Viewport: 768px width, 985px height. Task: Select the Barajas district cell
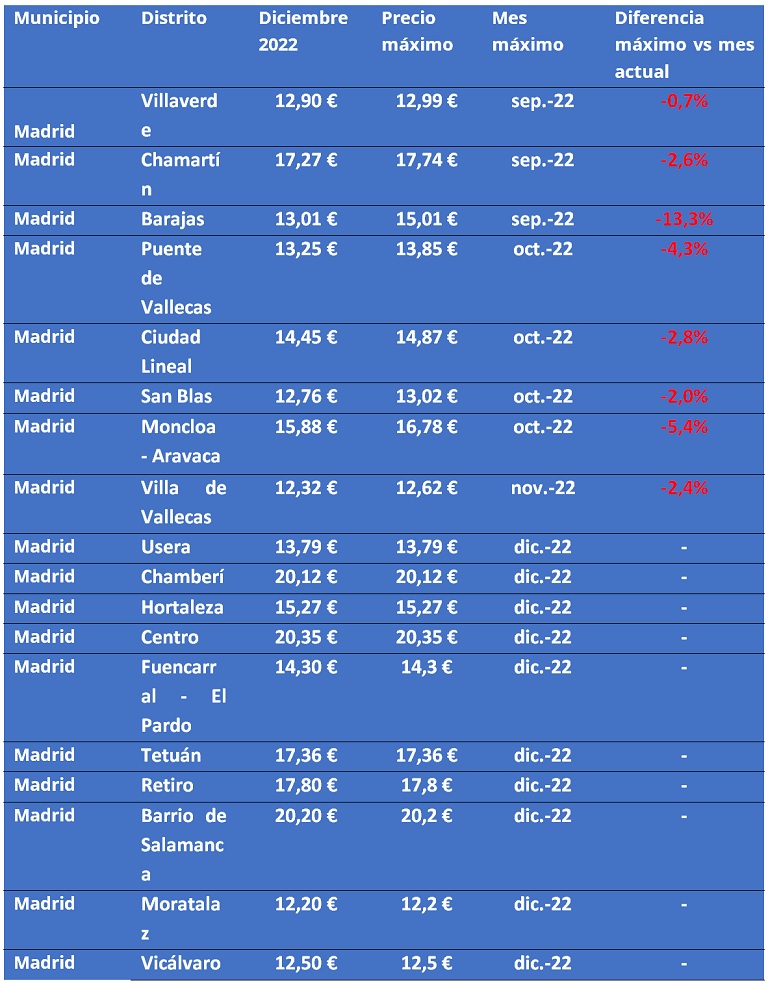click(173, 219)
